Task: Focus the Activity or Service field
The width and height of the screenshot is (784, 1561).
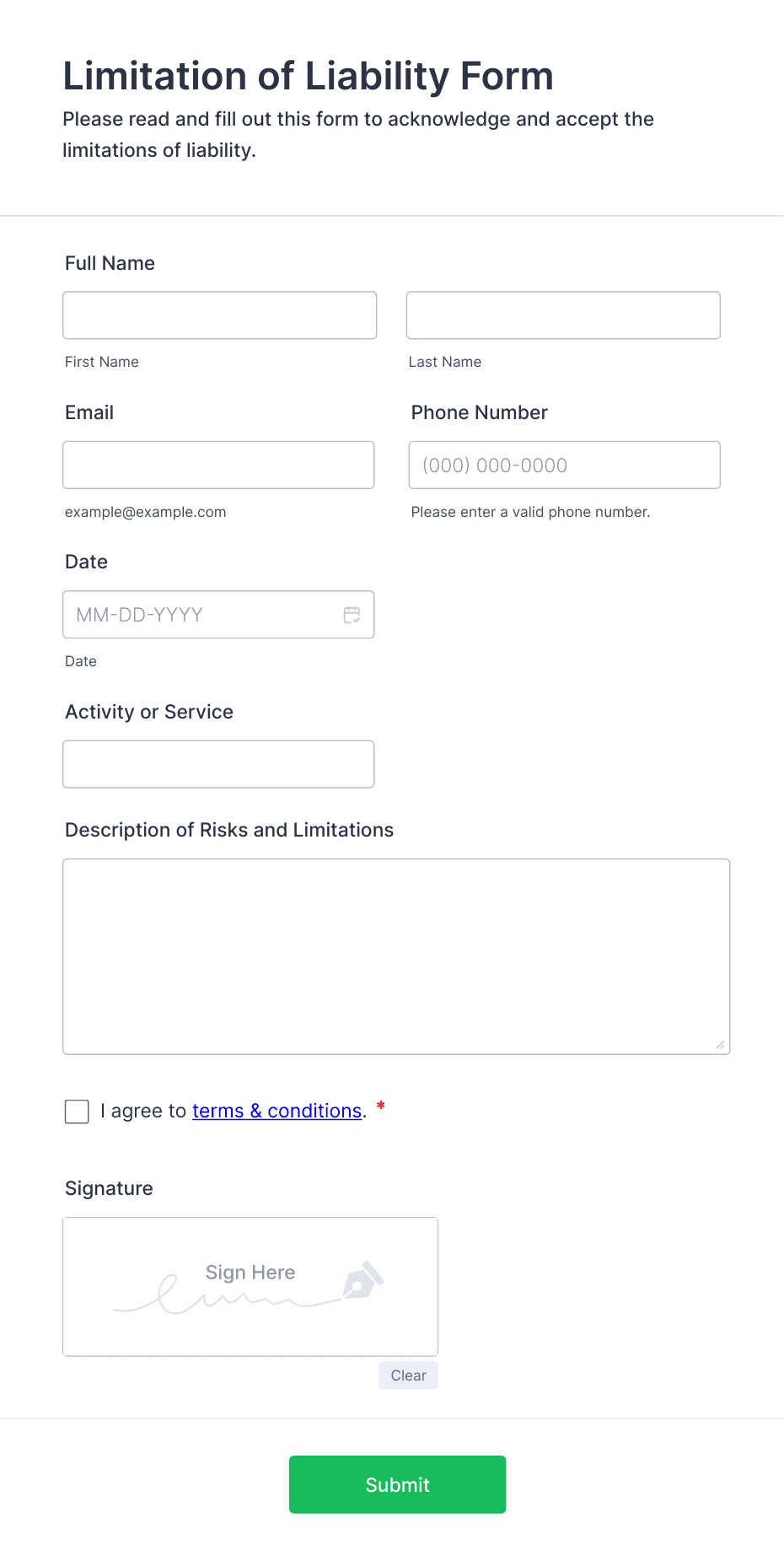Action: click(218, 763)
